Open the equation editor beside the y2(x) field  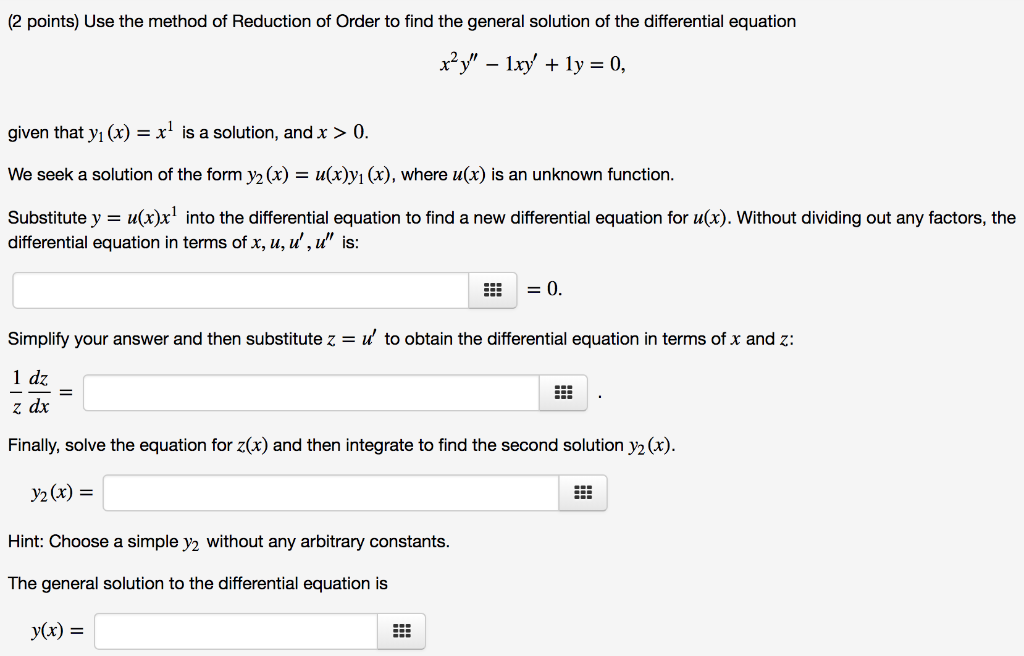click(582, 492)
